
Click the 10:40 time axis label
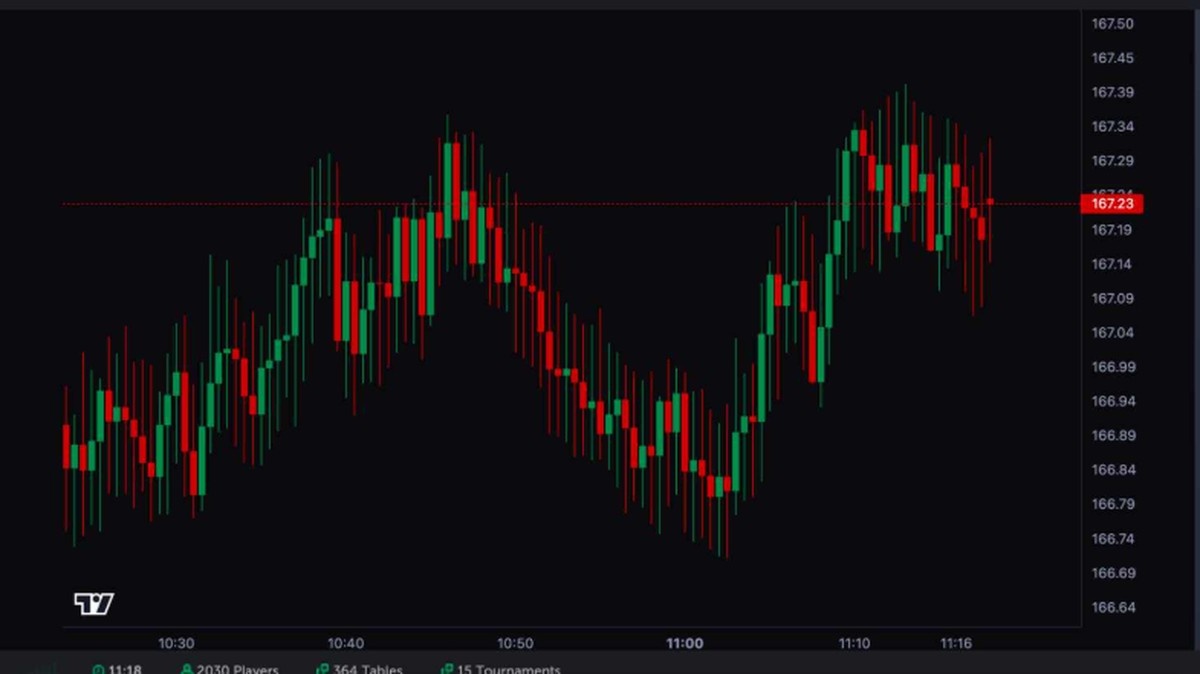345,644
